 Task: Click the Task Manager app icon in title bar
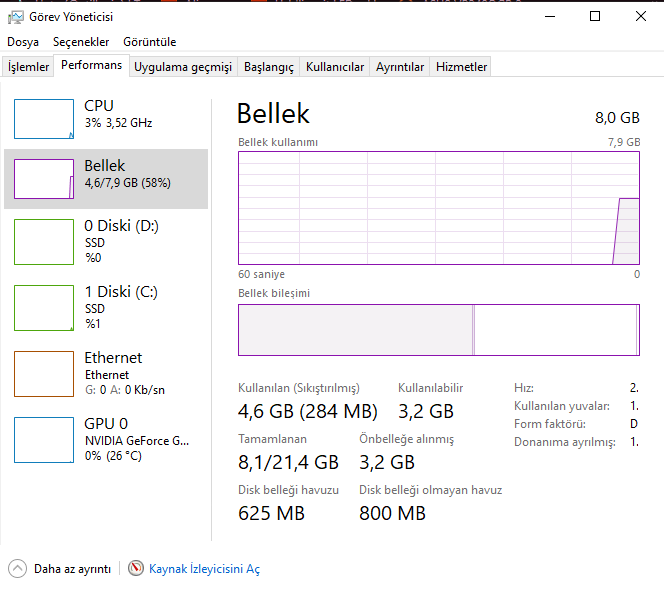(x=15, y=16)
